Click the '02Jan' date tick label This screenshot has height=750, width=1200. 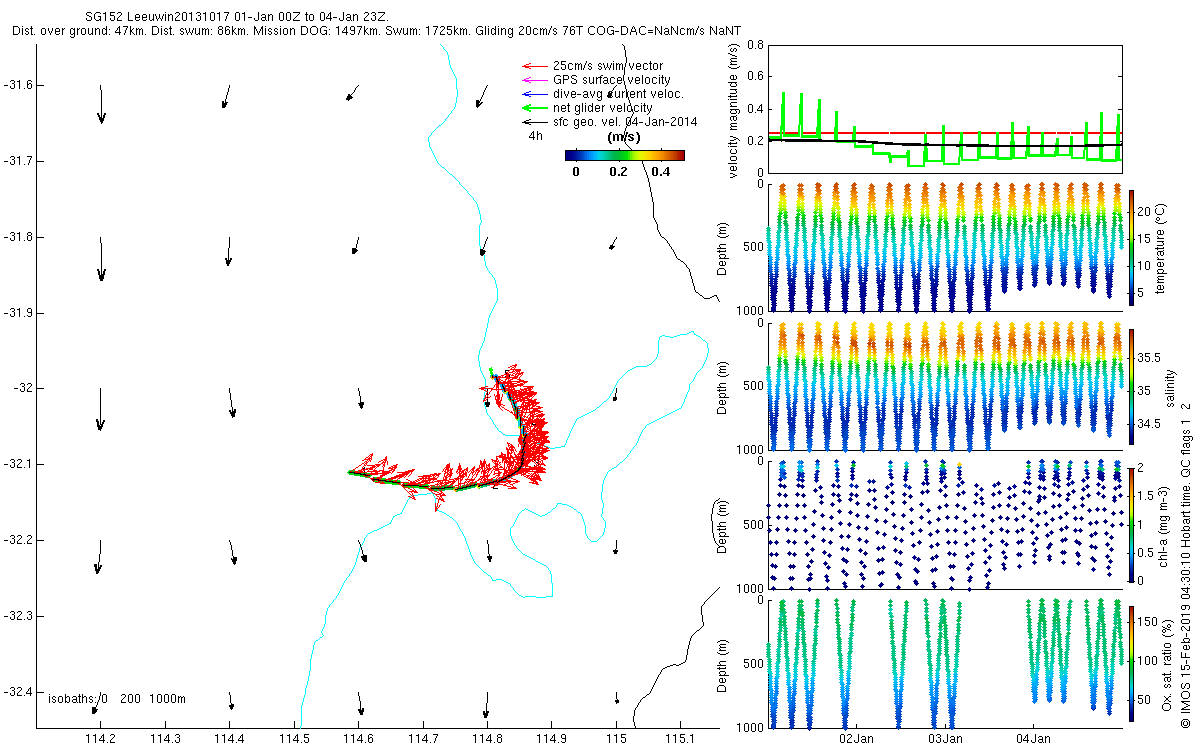click(x=857, y=738)
